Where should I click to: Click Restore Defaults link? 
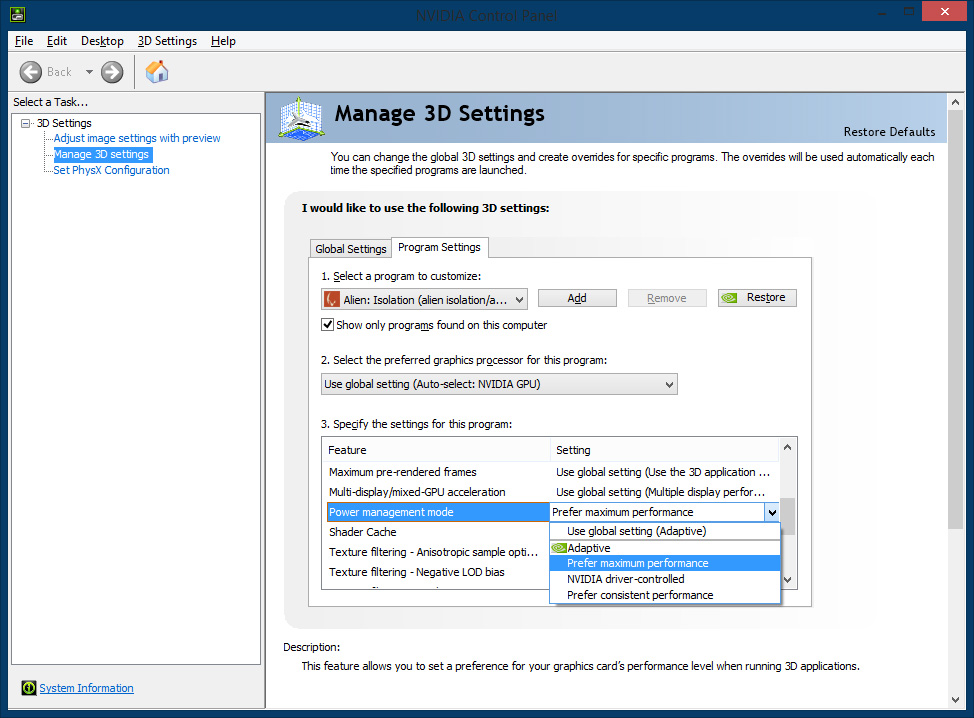pyautogui.click(x=889, y=132)
